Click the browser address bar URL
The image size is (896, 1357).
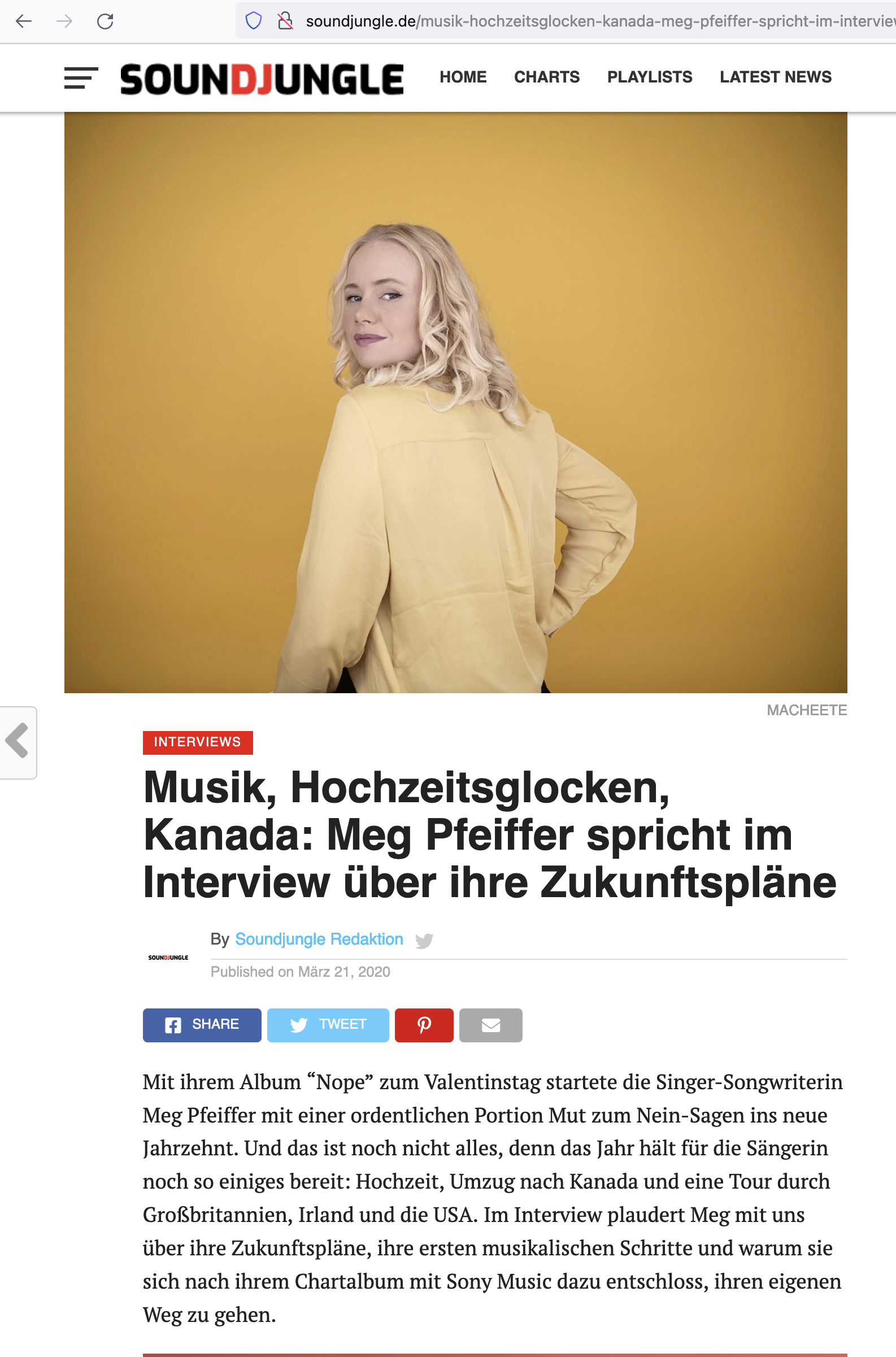click(x=600, y=21)
